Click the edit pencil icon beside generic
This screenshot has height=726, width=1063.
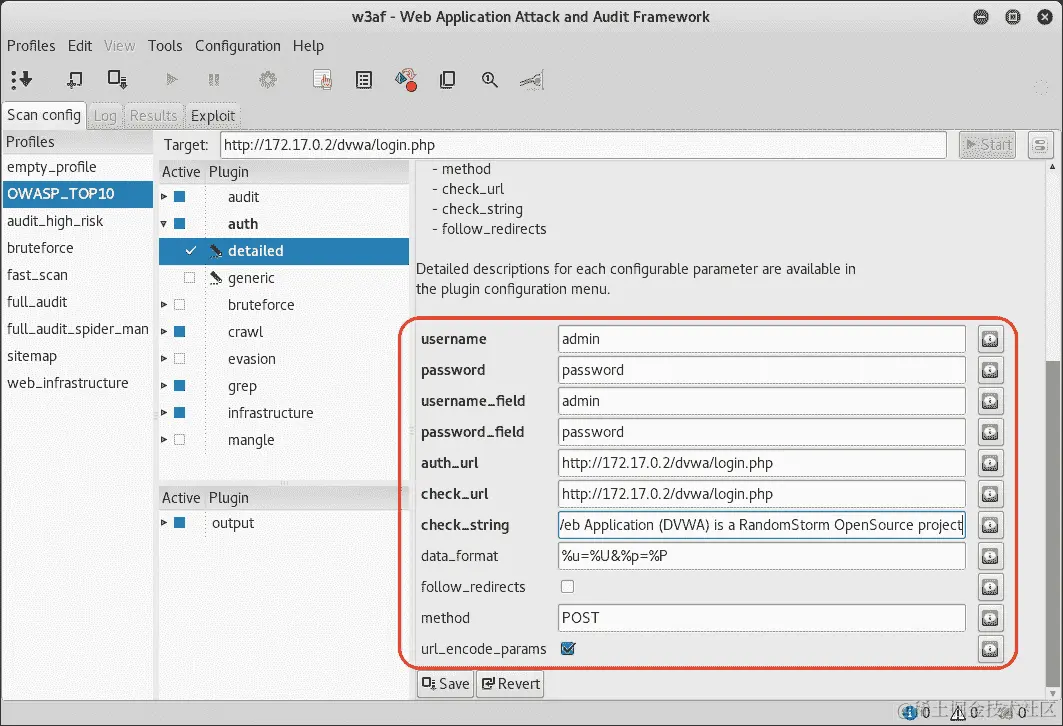[x=216, y=277]
